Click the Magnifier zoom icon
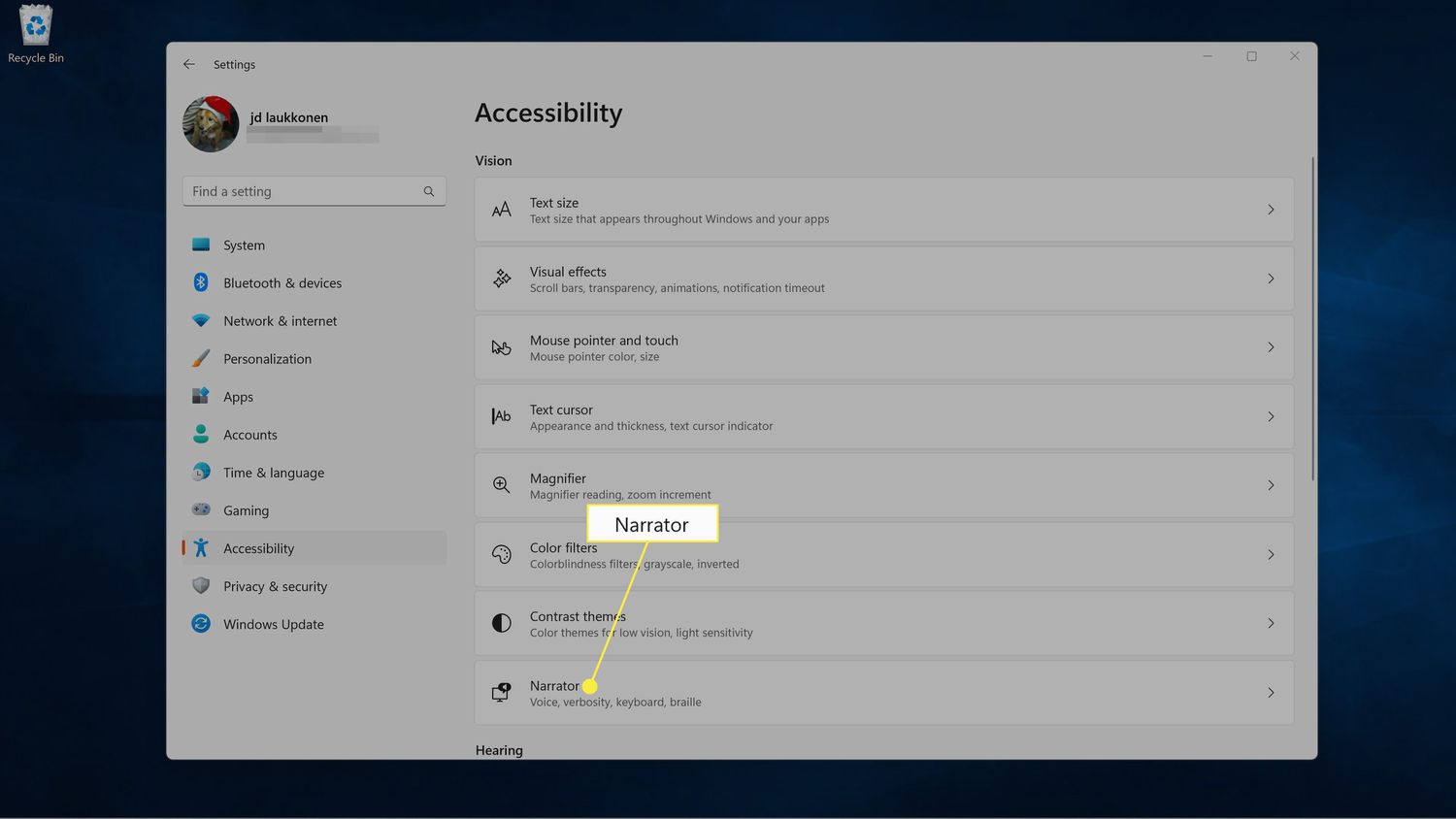The width and height of the screenshot is (1456, 819). coord(501,485)
